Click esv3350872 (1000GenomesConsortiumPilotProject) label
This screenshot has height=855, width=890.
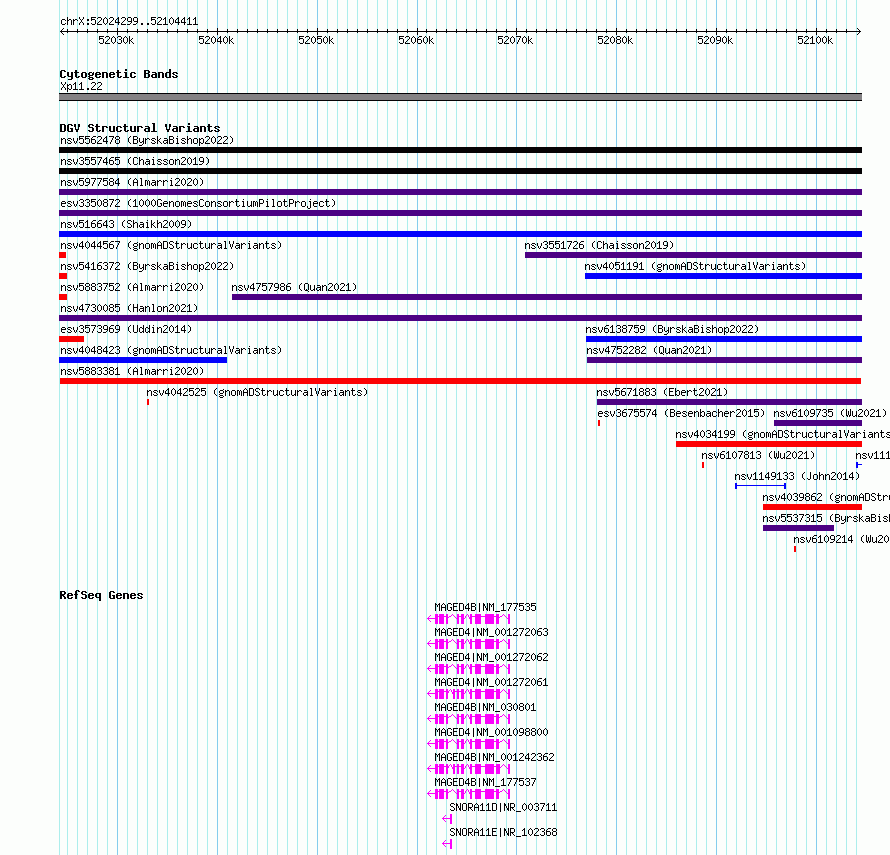tap(198, 203)
